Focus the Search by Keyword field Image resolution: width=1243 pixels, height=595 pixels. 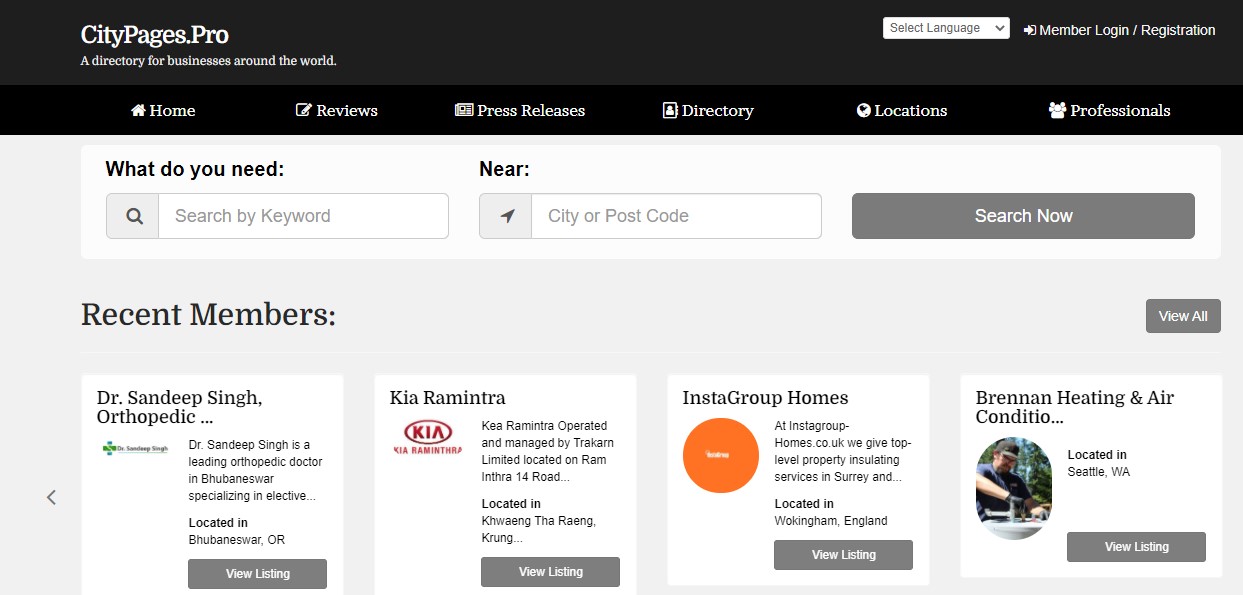(x=303, y=216)
